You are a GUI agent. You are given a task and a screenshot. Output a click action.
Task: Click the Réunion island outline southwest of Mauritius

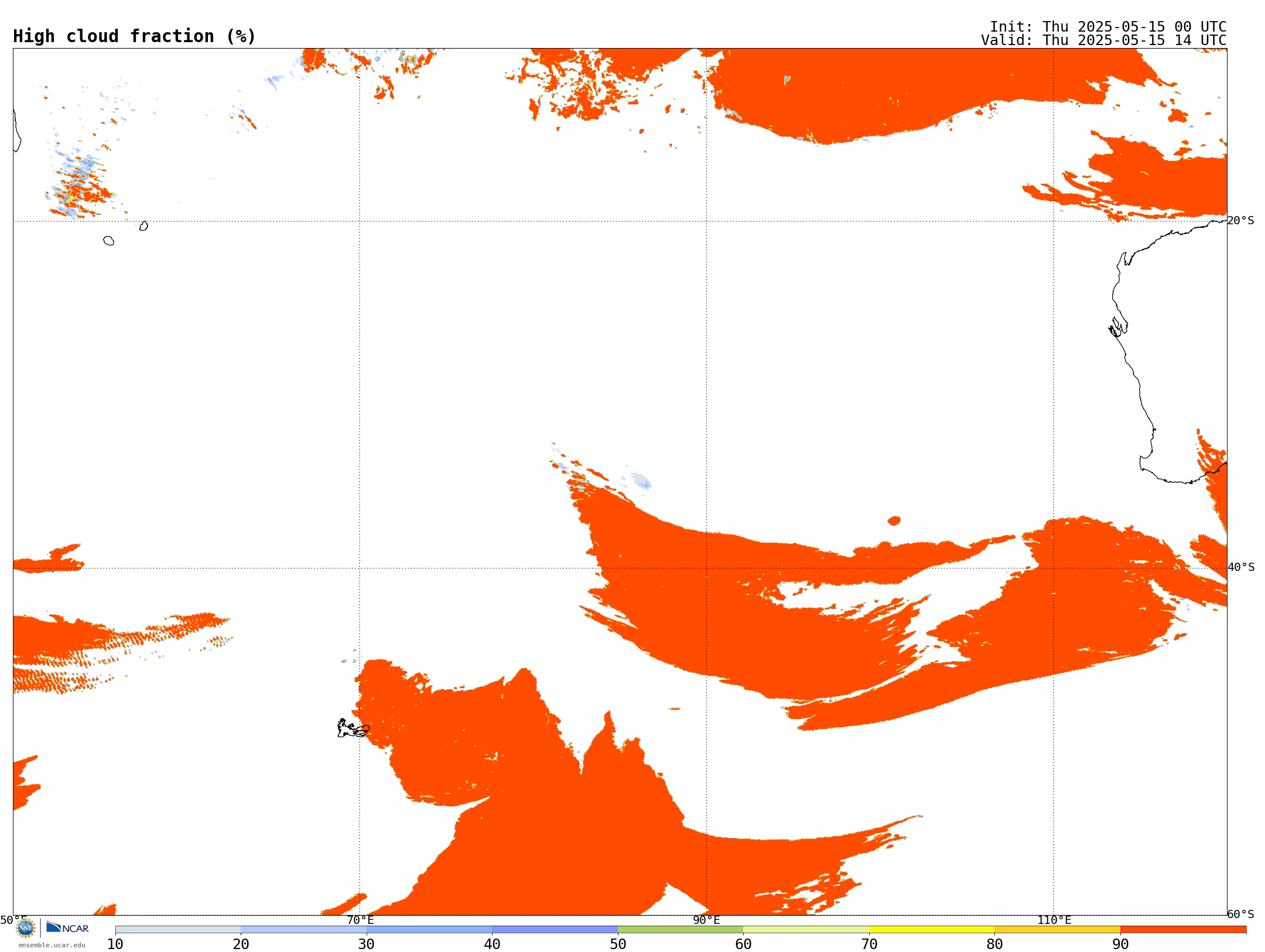pos(108,241)
